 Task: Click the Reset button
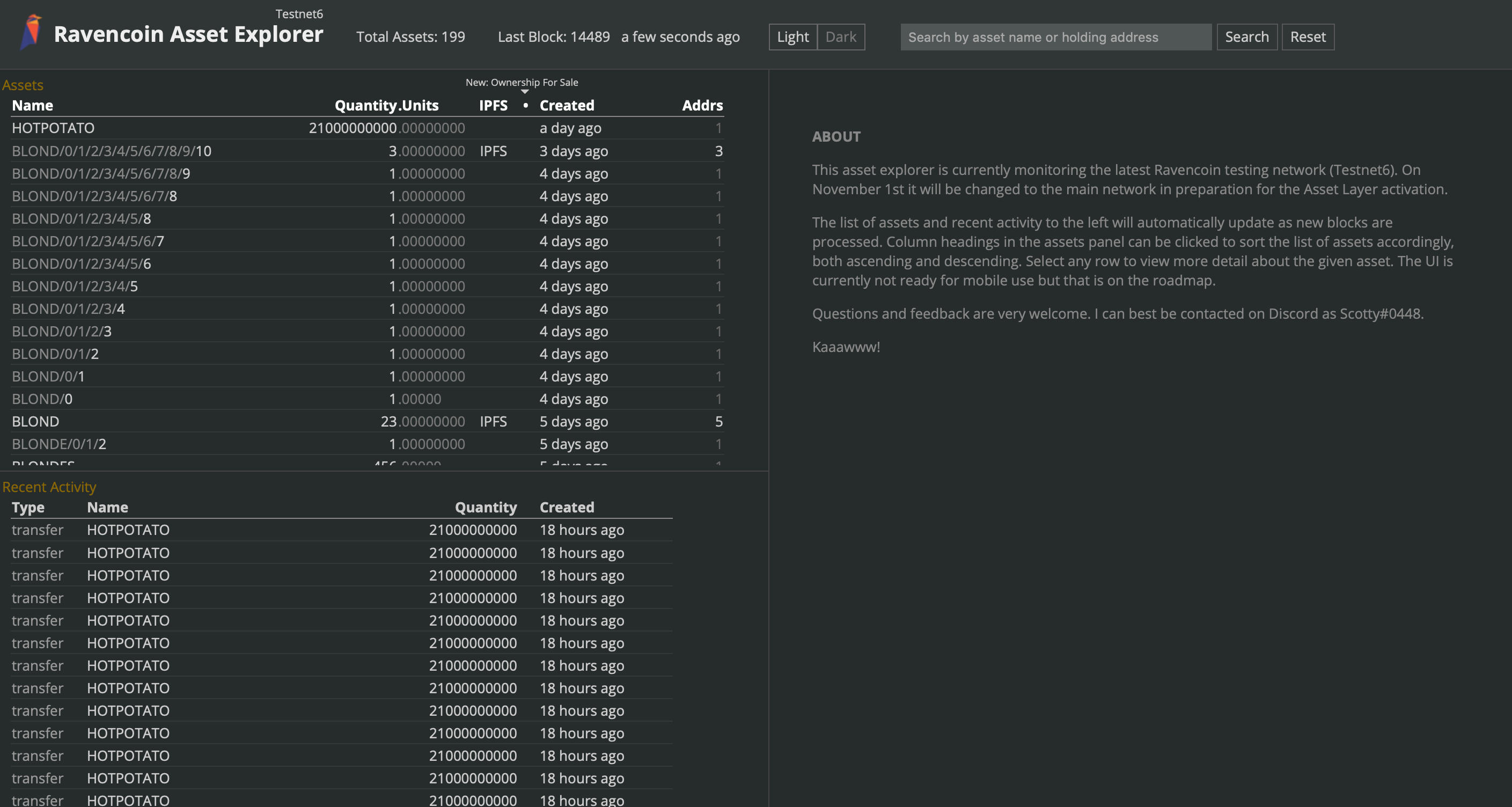click(x=1308, y=37)
